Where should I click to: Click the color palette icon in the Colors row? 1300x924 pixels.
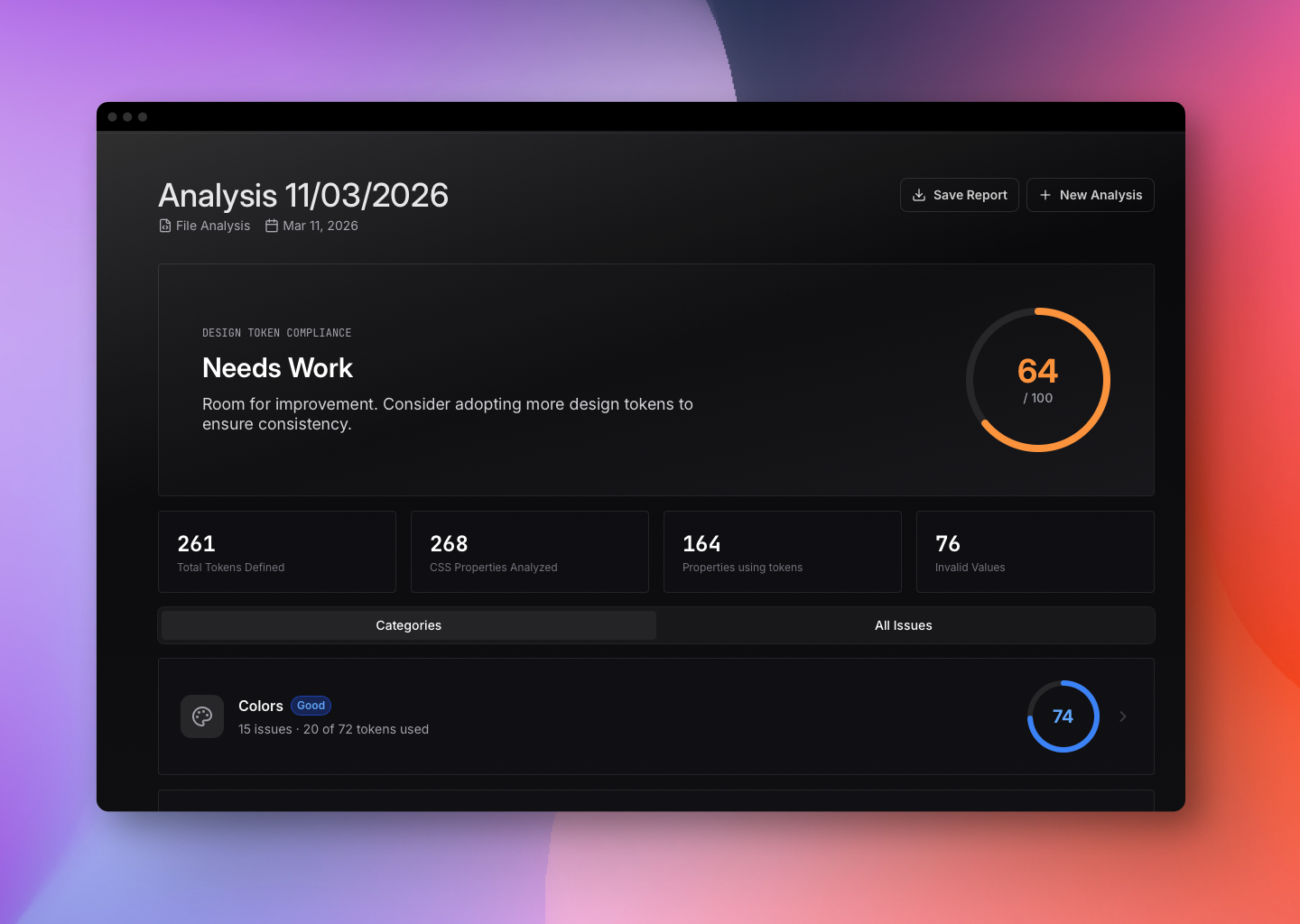[202, 716]
